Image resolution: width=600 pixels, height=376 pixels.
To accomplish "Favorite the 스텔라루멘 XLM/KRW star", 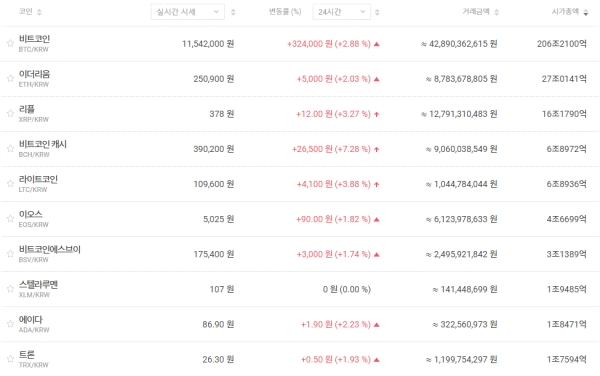I will pos(10,289).
